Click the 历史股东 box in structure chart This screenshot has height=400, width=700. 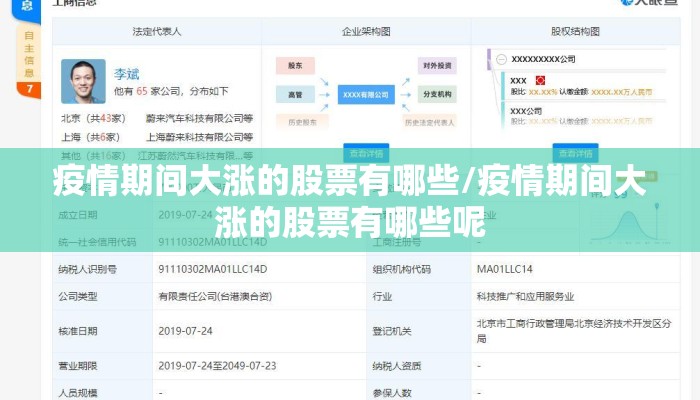pos(302,122)
